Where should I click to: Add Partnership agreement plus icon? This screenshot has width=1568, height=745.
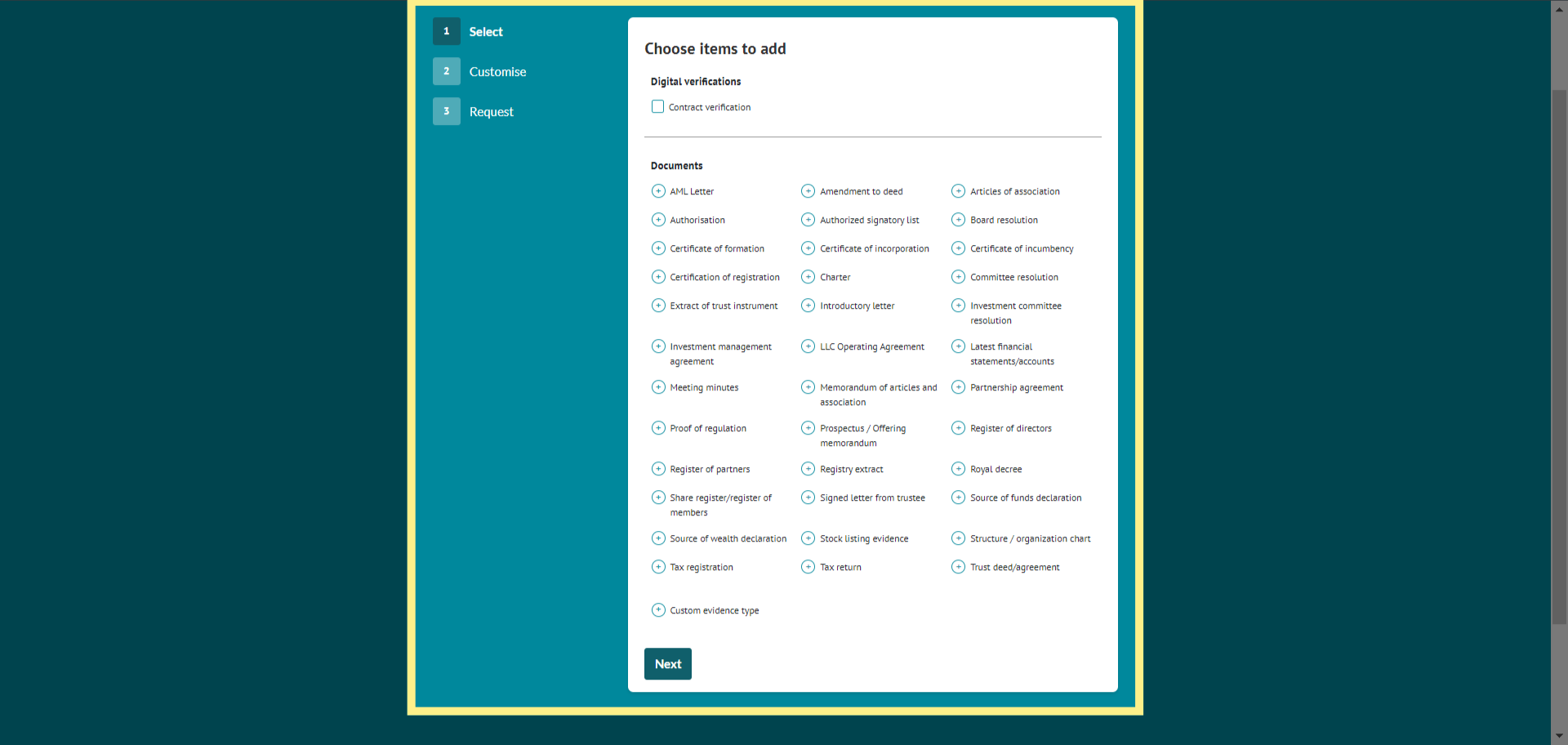[x=958, y=387]
